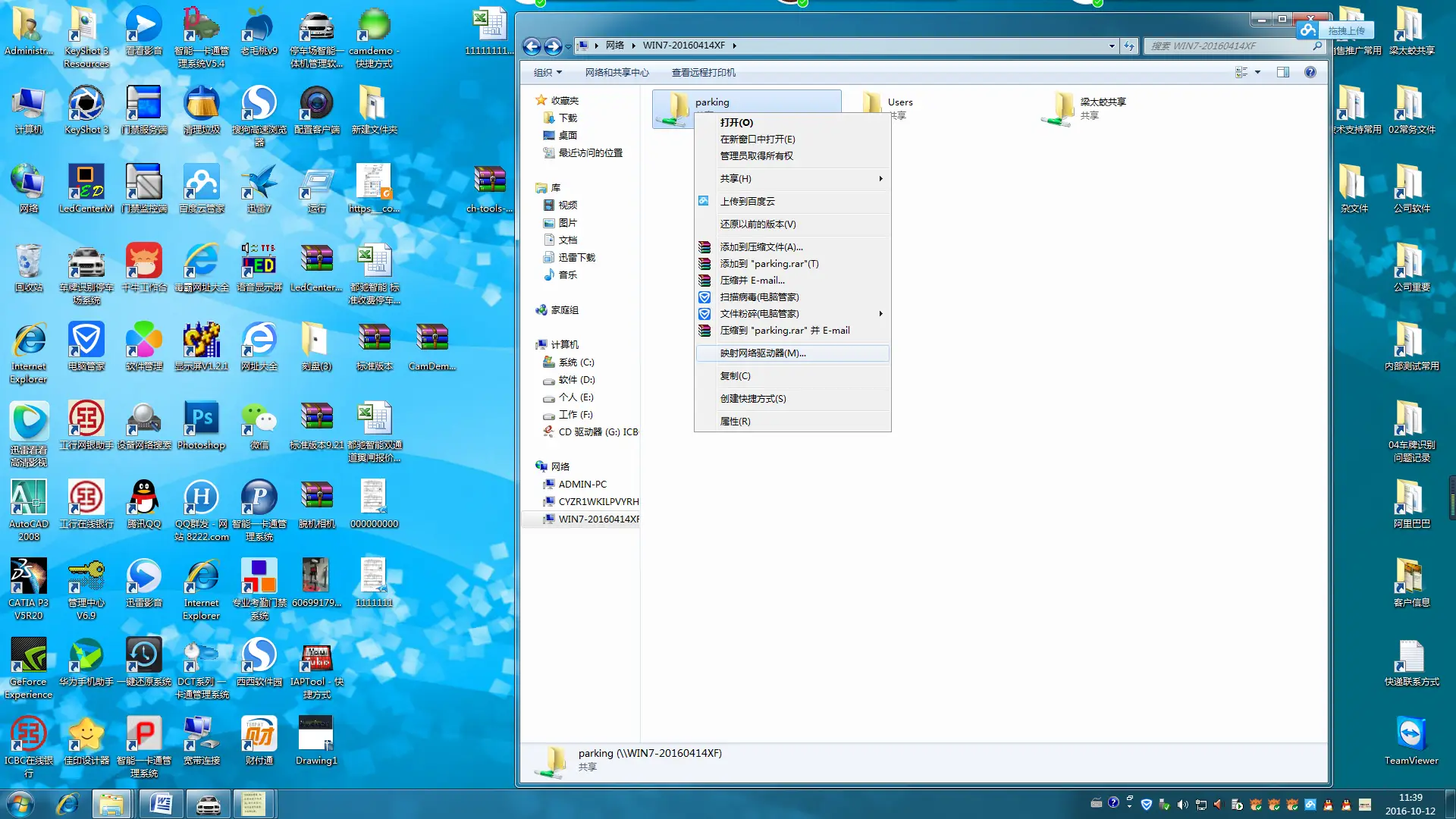Click the Windows Start orb

tap(20, 803)
